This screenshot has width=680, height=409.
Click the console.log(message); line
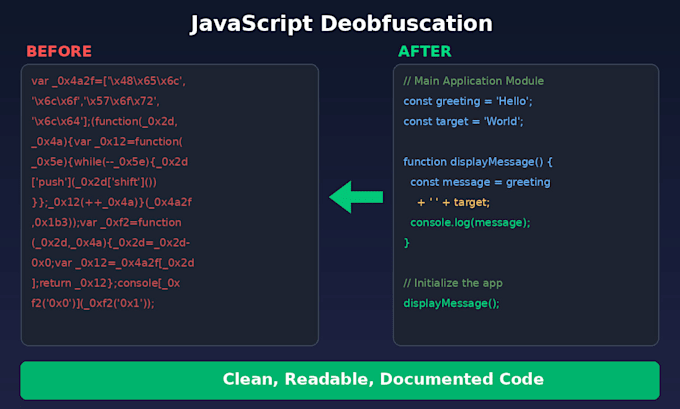pyautogui.click(x=470, y=222)
